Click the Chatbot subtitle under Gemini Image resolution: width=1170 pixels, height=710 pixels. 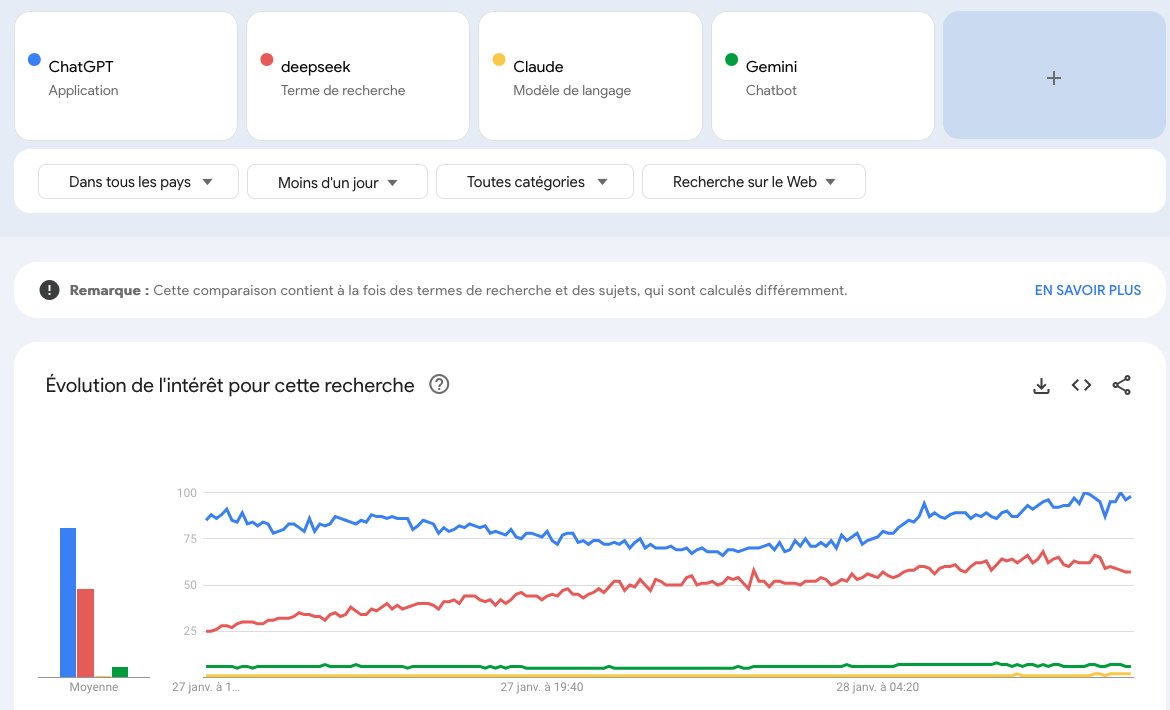pos(772,90)
